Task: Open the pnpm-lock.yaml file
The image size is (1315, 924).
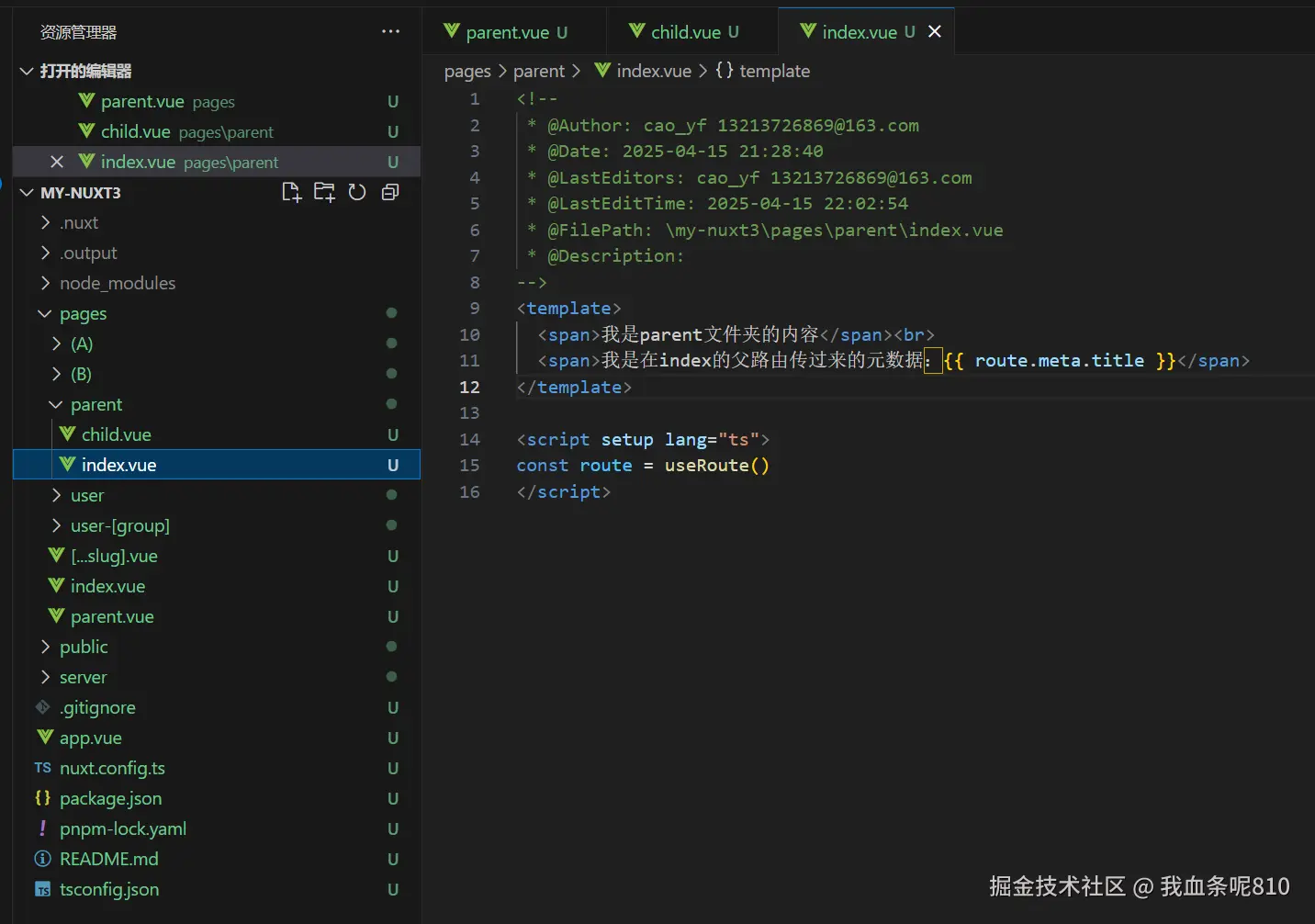Action: 217,828
